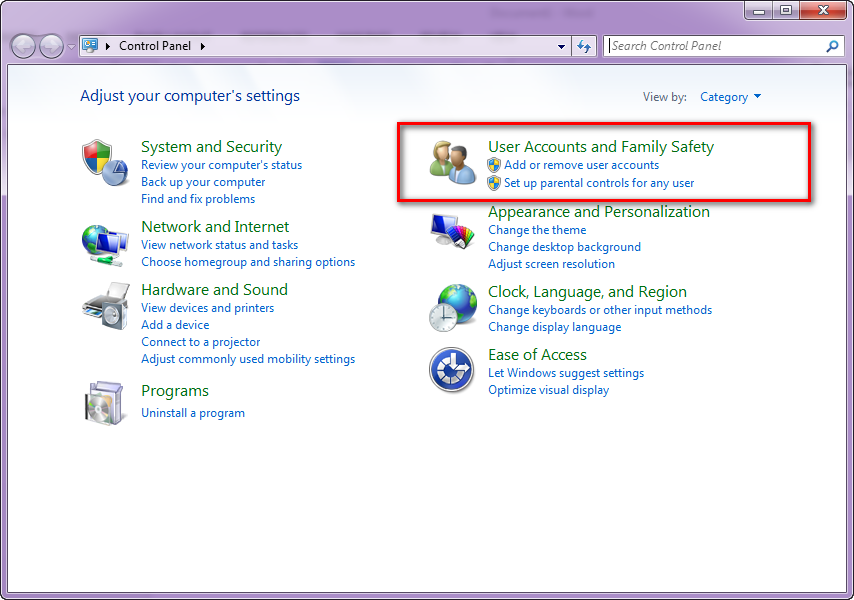Viewport: 854px width, 600px height.
Task: Click the Back navigation arrow button
Action: click(x=23, y=46)
